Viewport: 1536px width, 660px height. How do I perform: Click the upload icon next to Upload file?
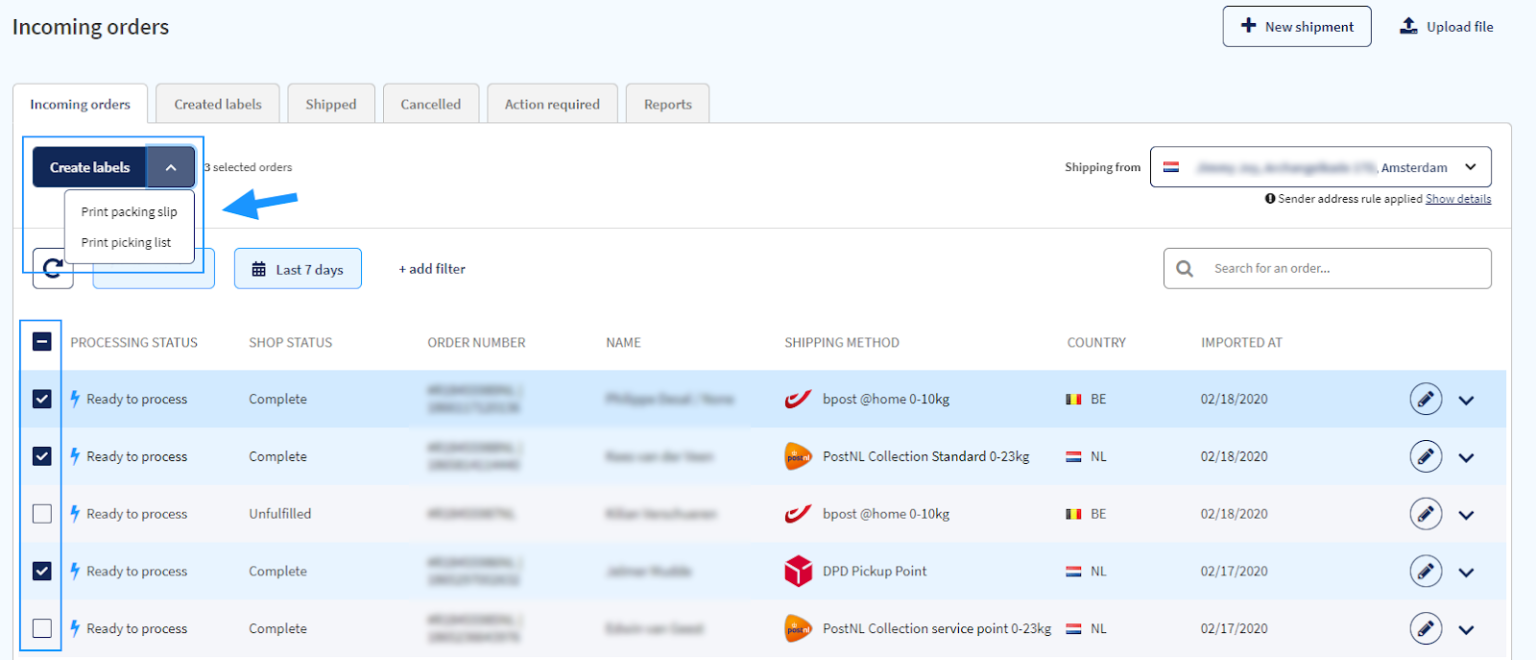1410,25
